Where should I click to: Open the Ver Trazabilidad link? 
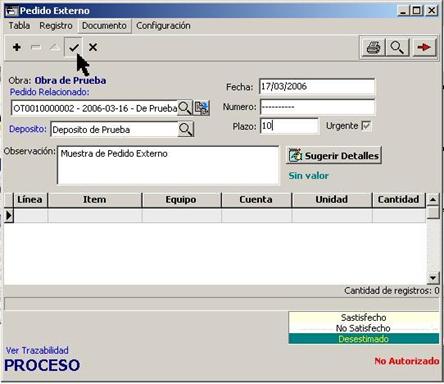coord(37,350)
